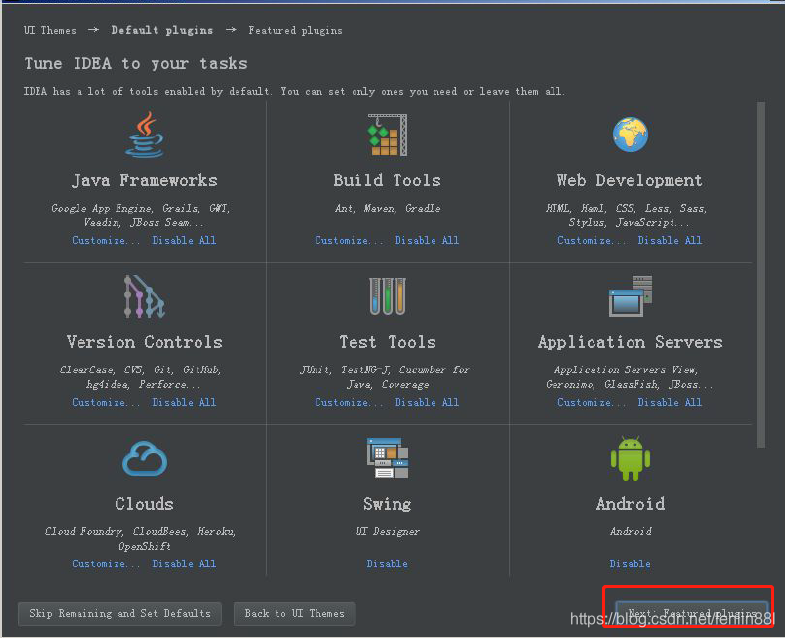Customize Test Tools plugins
The height and width of the screenshot is (638, 785).
coord(349,402)
